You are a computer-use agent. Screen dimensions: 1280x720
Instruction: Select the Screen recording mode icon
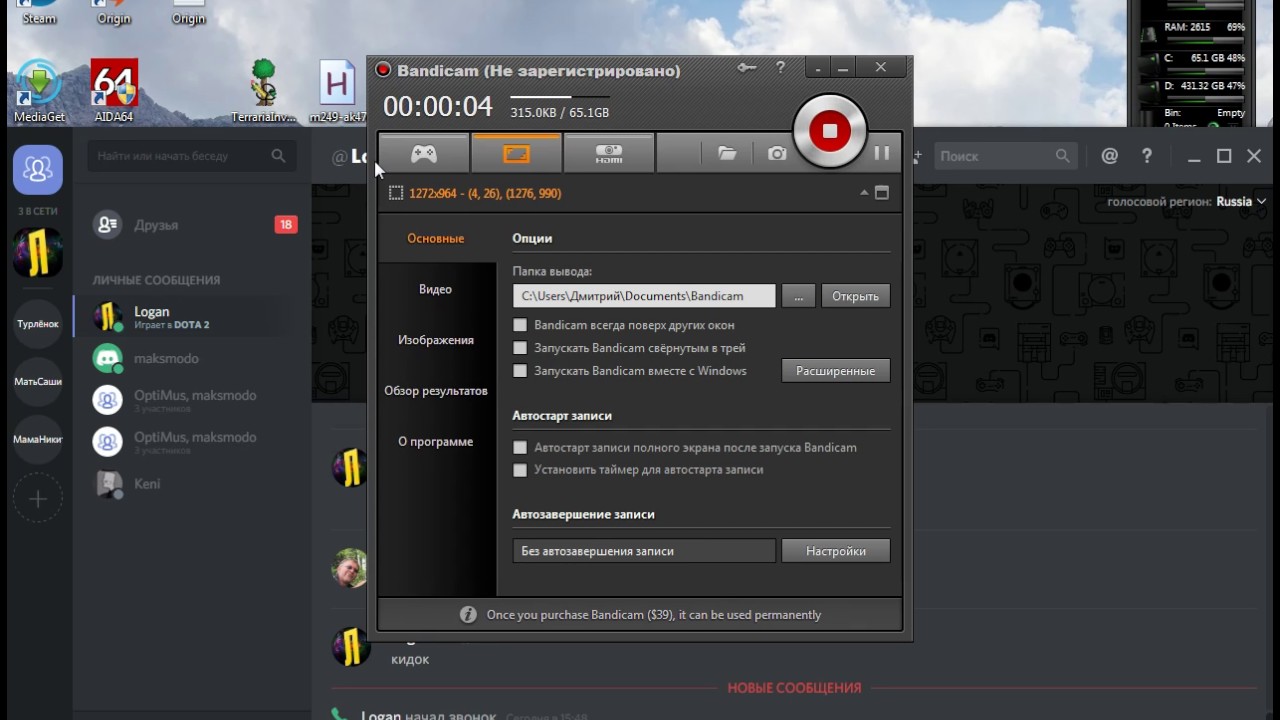coord(516,154)
